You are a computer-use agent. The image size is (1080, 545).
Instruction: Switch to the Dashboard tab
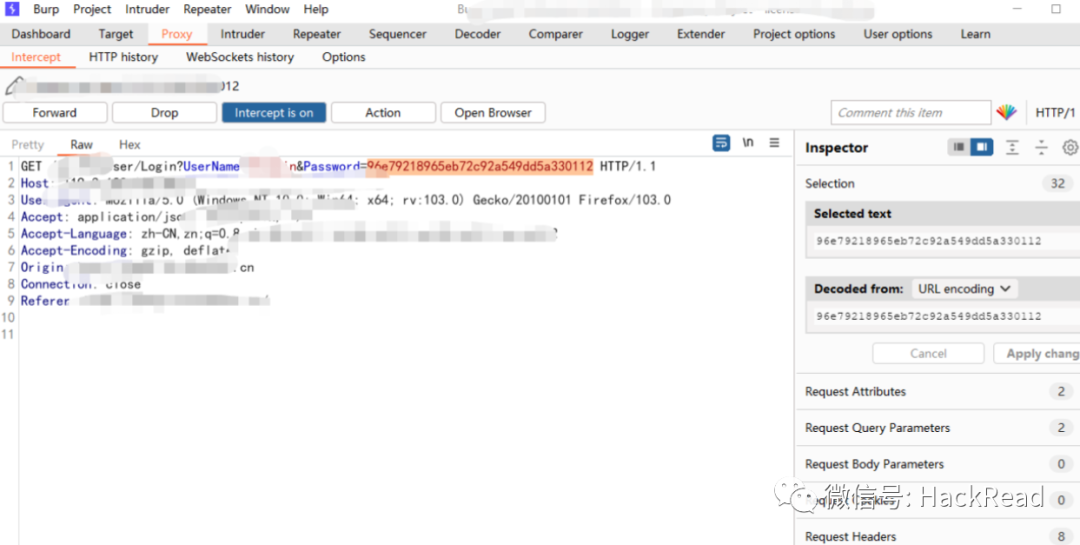[41, 34]
